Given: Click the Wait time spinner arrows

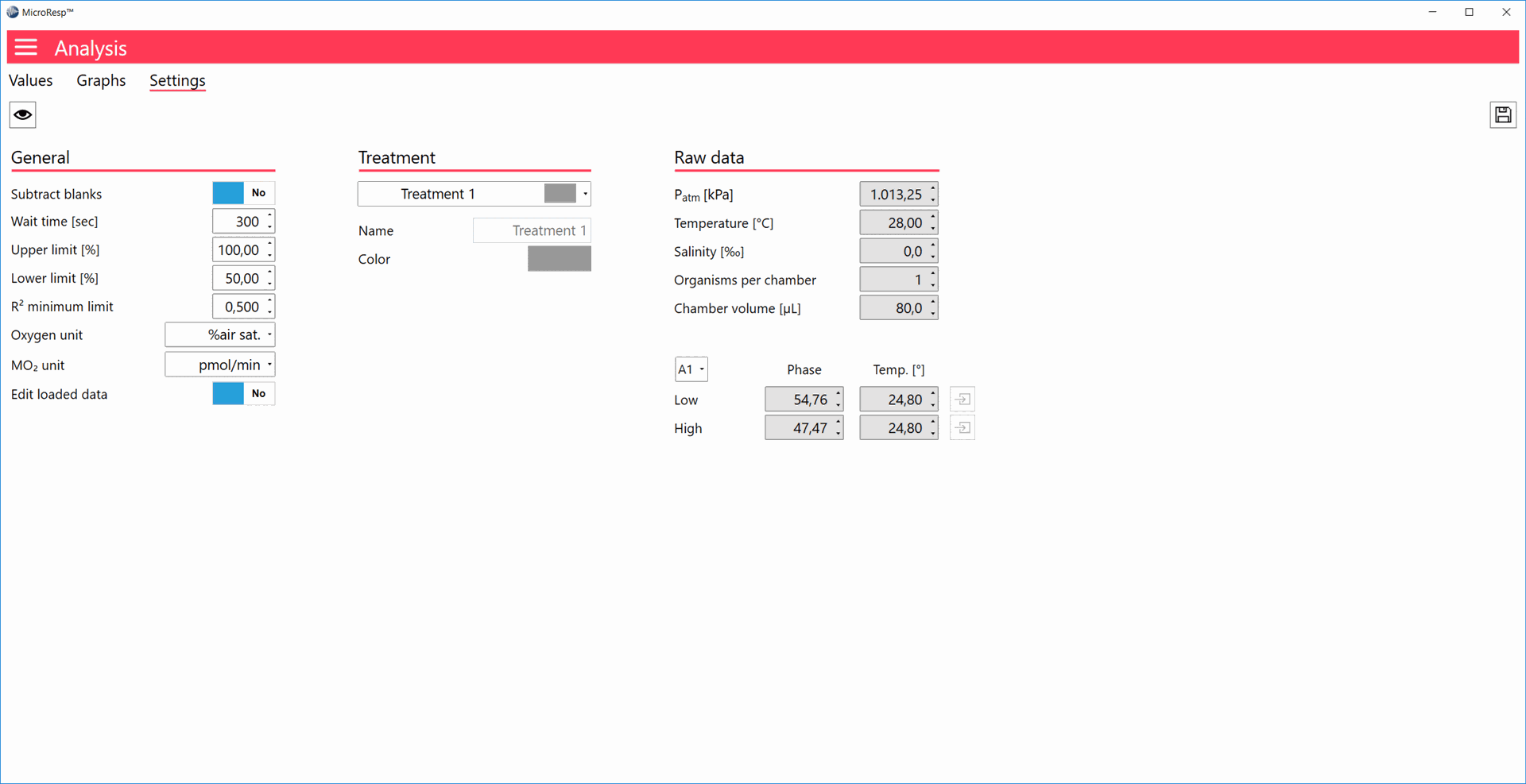Looking at the screenshot, I should click(270, 222).
